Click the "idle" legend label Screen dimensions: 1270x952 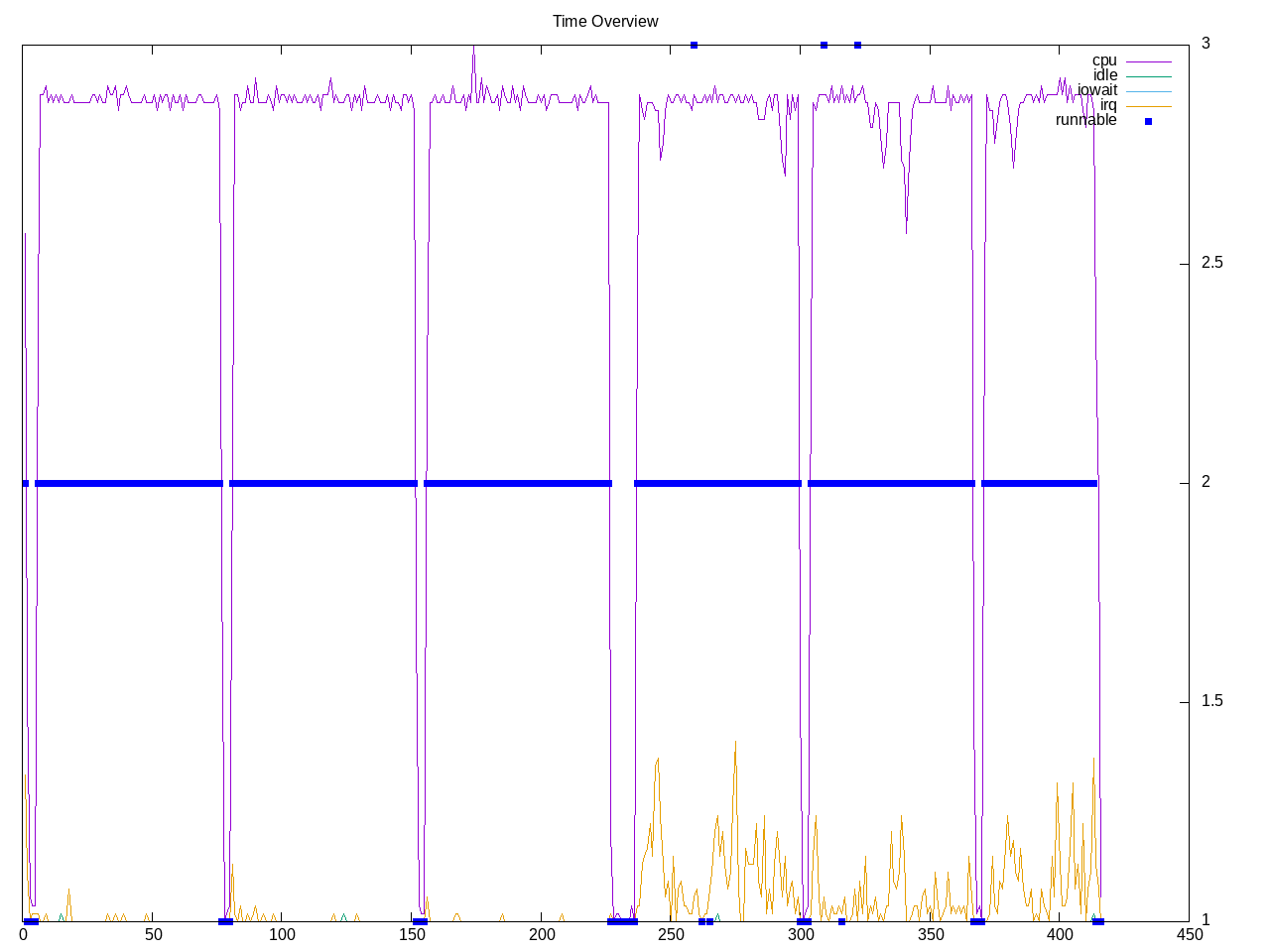pos(1104,75)
